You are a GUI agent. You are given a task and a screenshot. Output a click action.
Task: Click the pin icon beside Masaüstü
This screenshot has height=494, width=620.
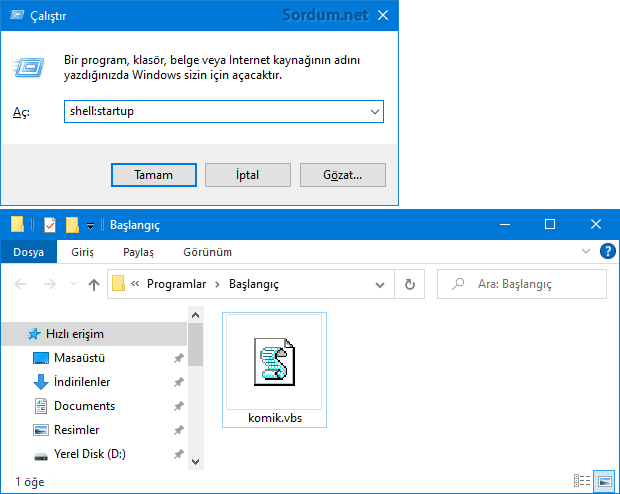click(x=179, y=358)
